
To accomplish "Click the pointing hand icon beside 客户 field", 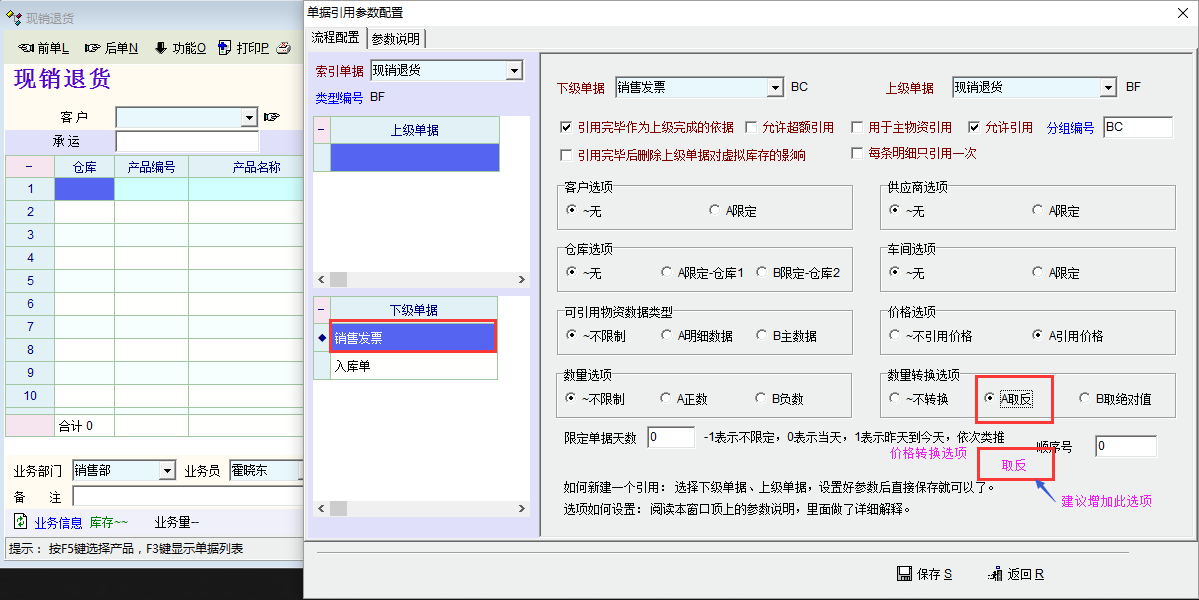I will coord(272,118).
